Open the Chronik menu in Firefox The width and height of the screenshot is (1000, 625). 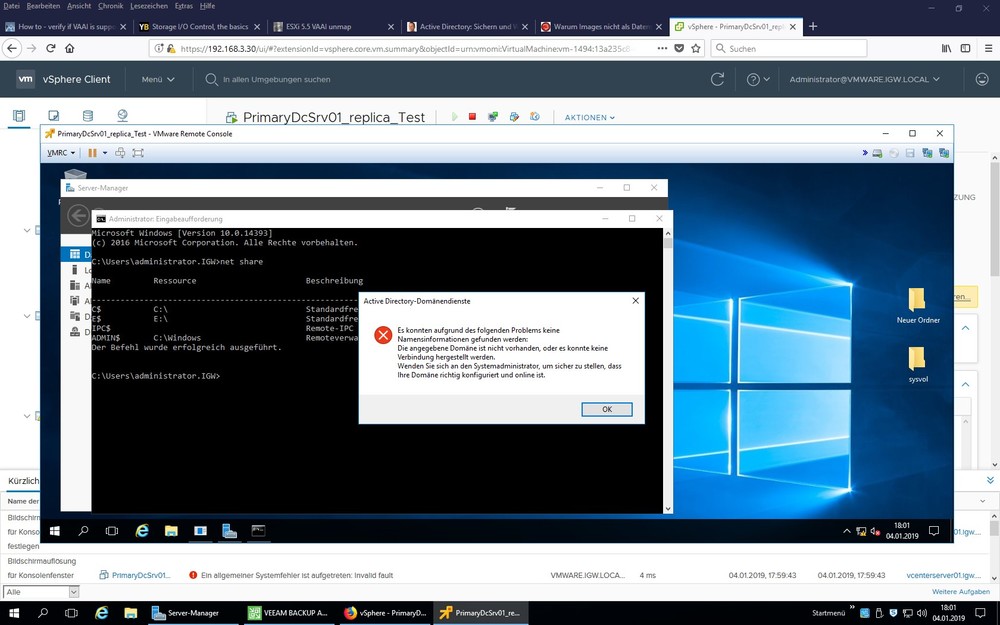(110, 6)
